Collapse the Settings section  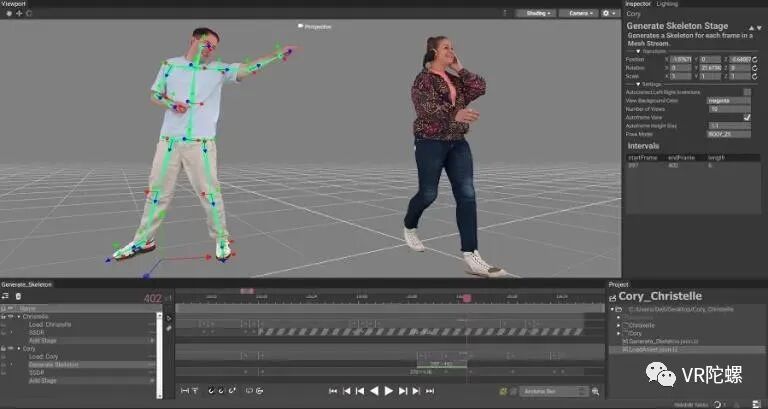[x=638, y=84]
